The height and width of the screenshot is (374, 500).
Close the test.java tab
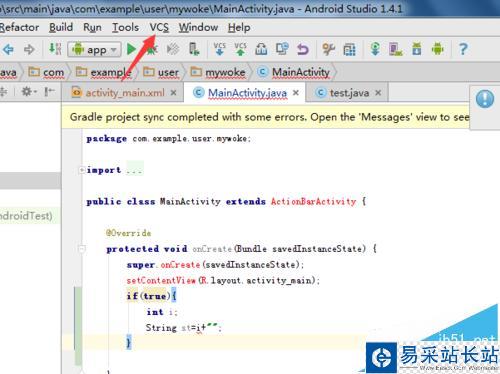point(378,93)
